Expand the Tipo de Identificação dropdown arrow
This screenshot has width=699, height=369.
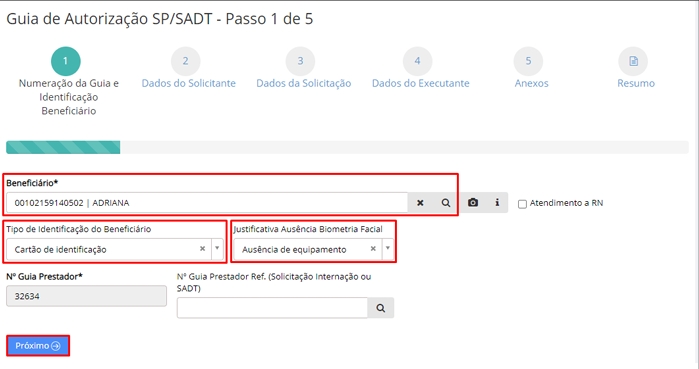(217, 249)
